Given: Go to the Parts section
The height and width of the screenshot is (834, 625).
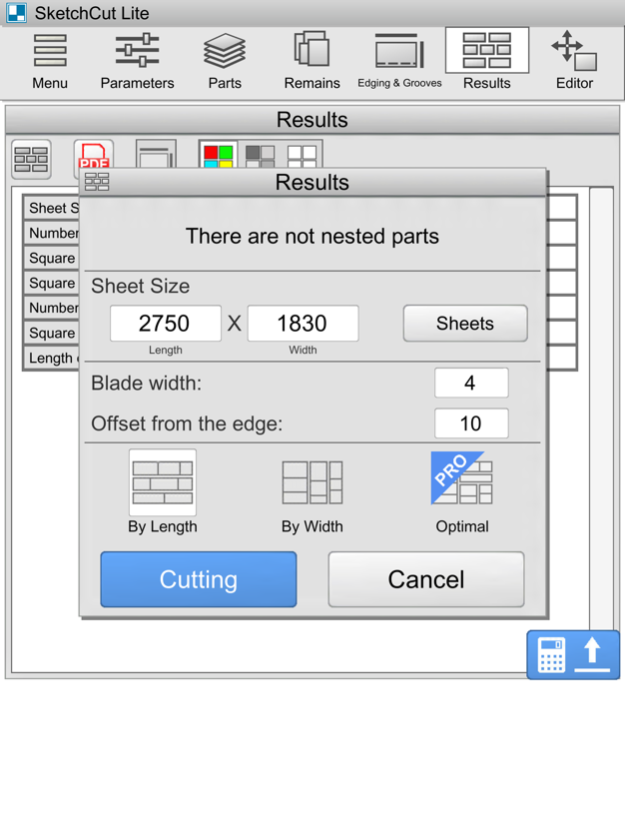Looking at the screenshot, I should coord(225,61).
